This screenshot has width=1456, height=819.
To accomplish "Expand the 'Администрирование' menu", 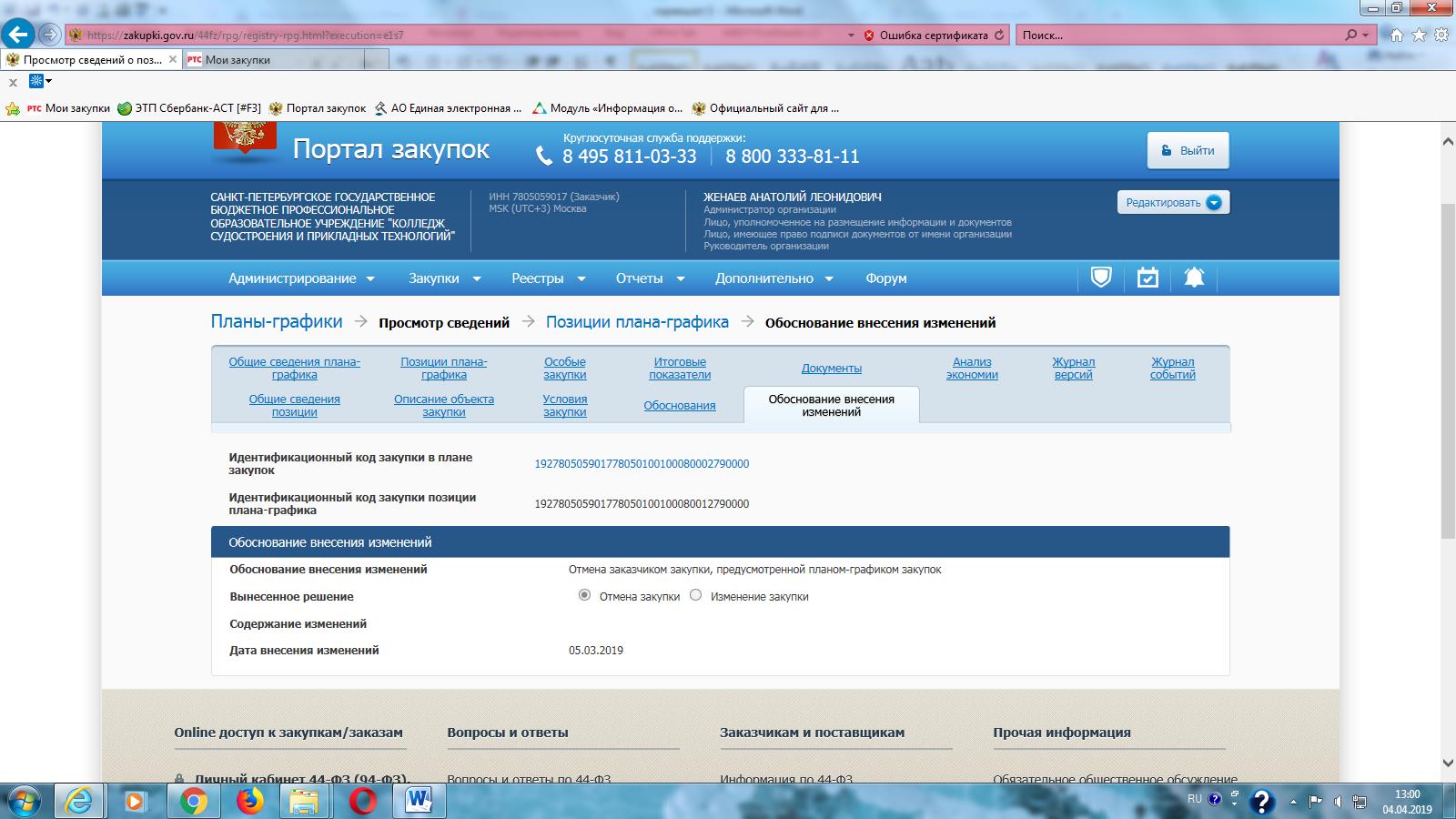I will point(301,278).
